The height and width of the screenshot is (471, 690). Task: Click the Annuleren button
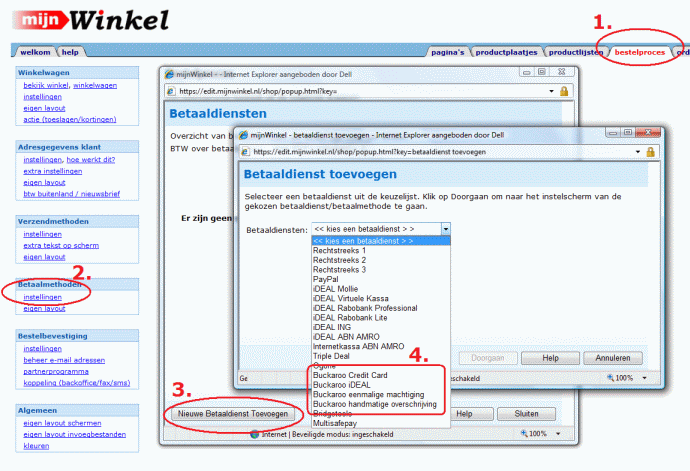click(x=613, y=358)
